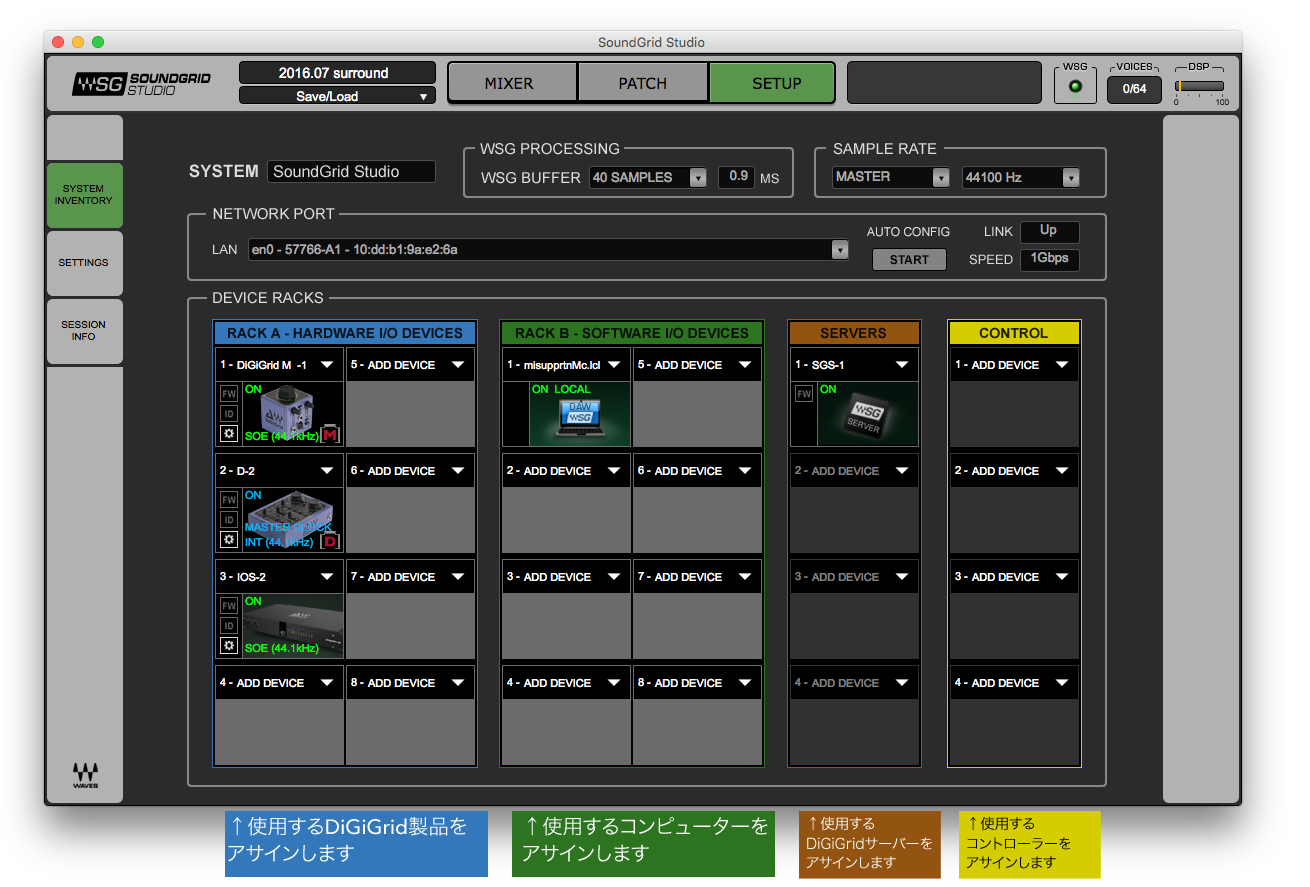The width and height of the screenshot is (1310, 887).
Task: Click the WSG SoundGrid Studio logo
Action: click(141, 84)
